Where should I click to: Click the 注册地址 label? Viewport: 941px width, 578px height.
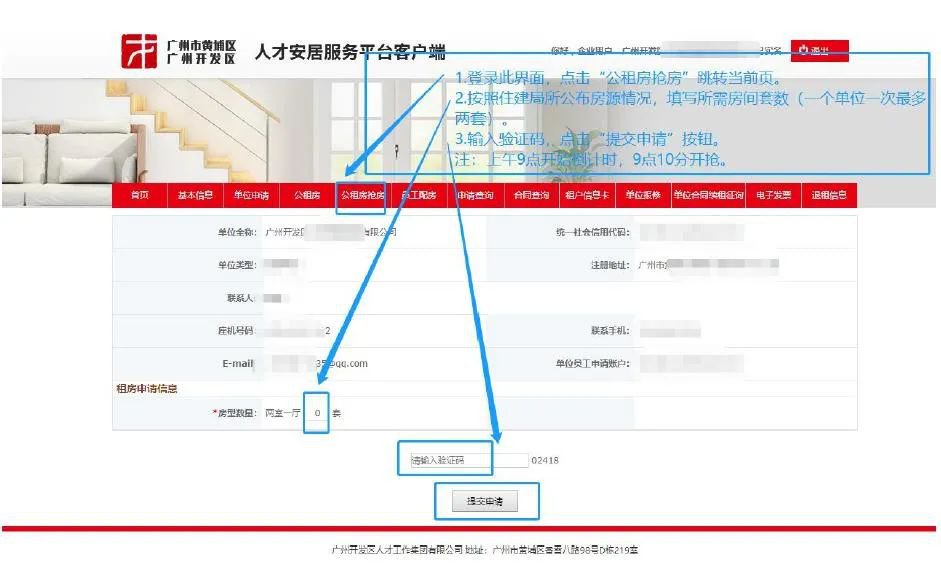click(610, 265)
